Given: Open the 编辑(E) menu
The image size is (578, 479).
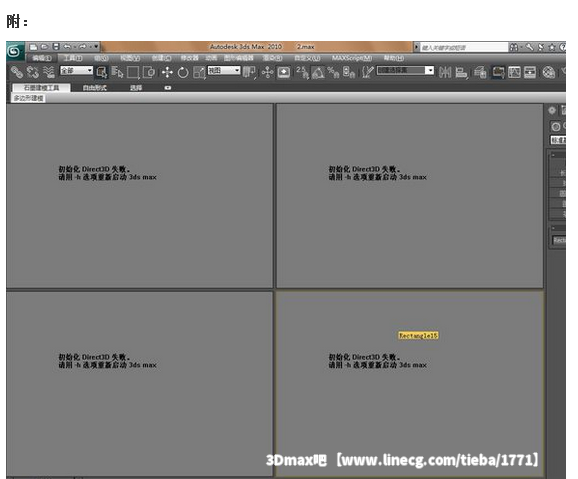Looking at the screenshot, I should (x=42, y=58).
